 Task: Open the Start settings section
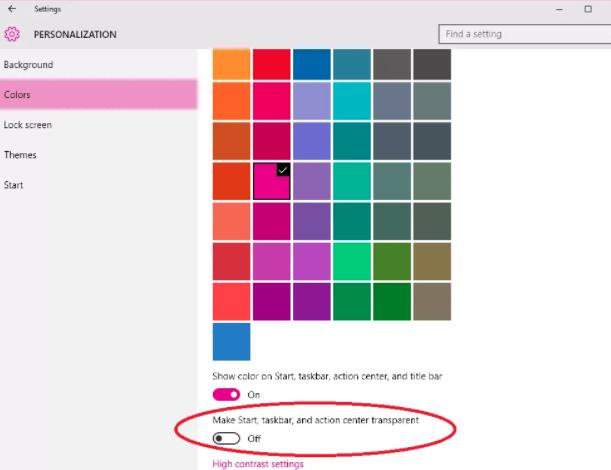(14, 185)
